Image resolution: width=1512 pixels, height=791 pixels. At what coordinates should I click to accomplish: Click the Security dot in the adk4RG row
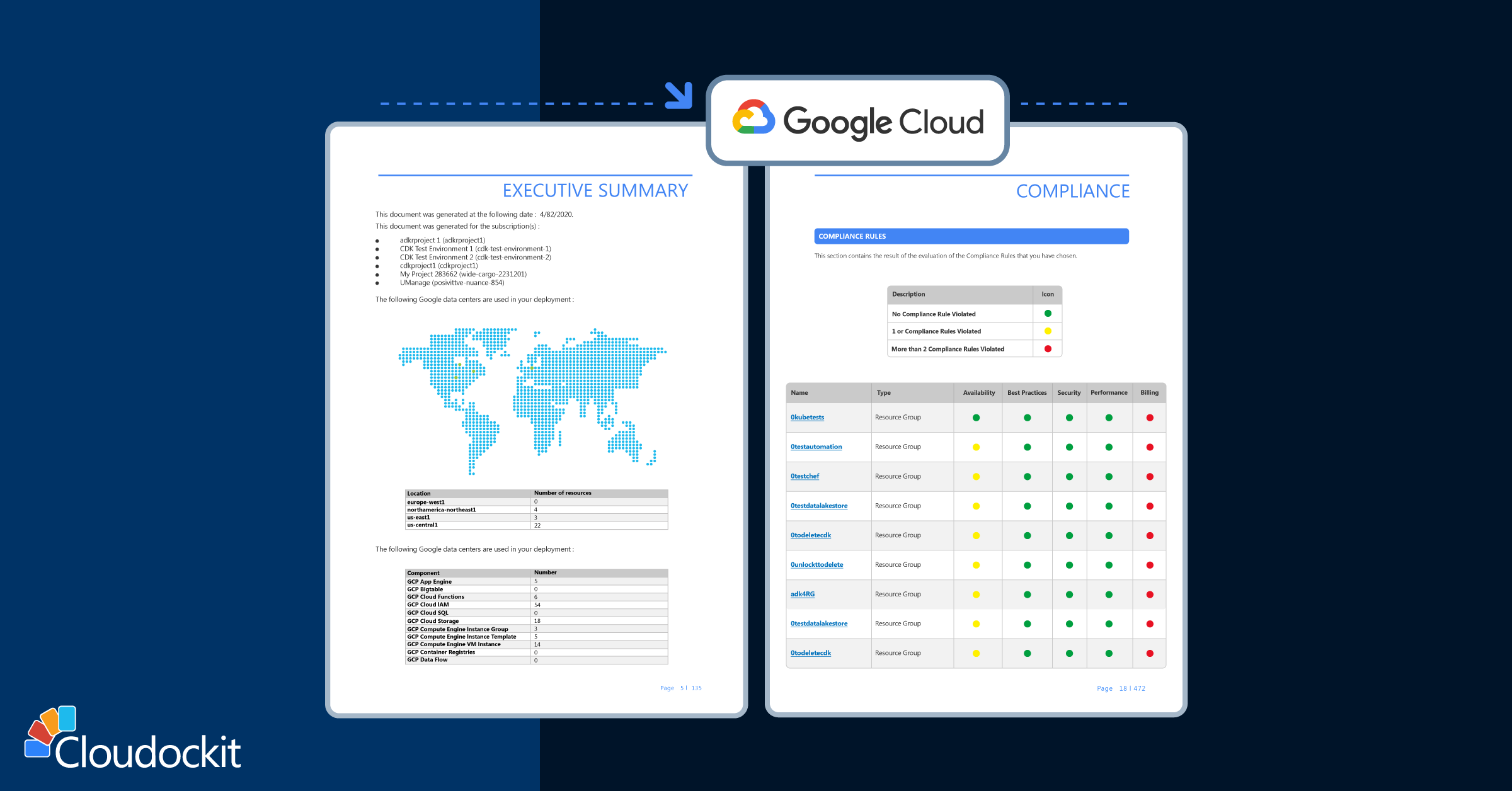point(1069,595)
